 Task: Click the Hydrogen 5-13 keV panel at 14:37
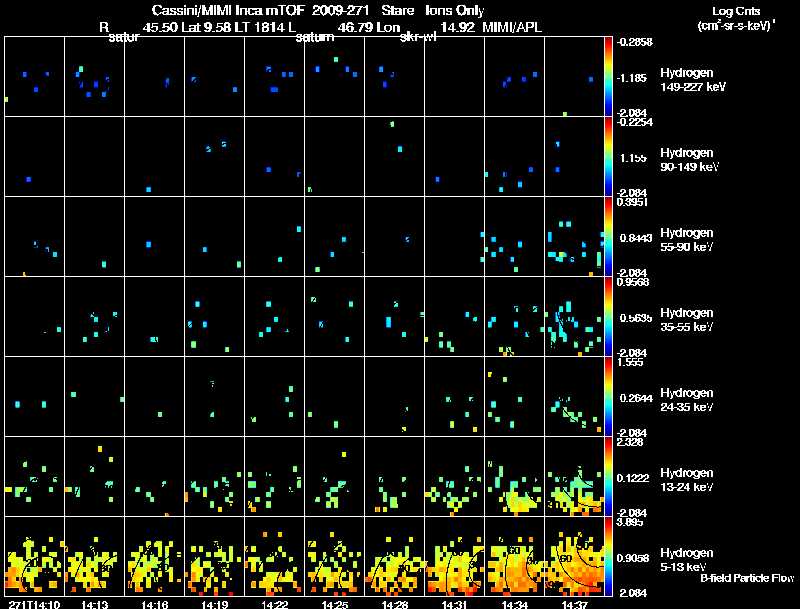point(574,556)
